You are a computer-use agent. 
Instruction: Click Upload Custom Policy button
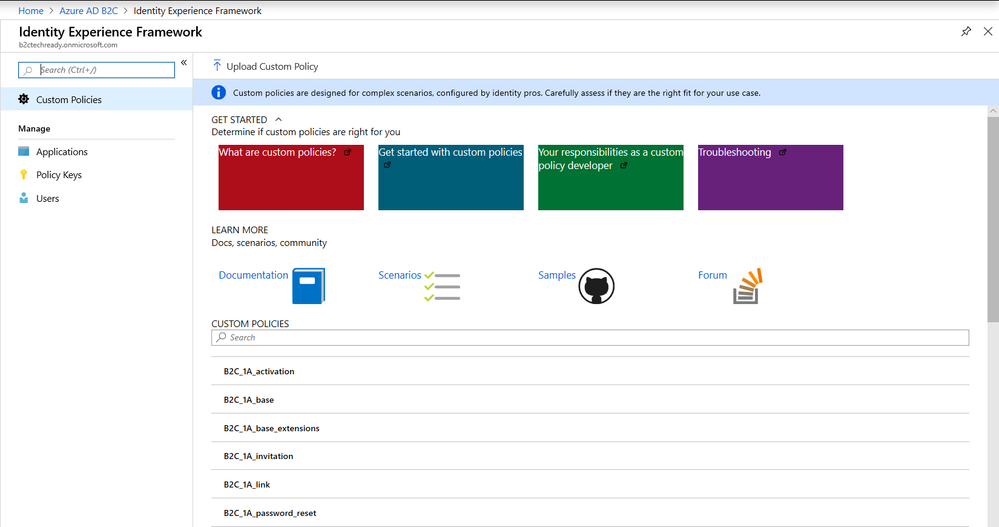(x=265, y=66)
